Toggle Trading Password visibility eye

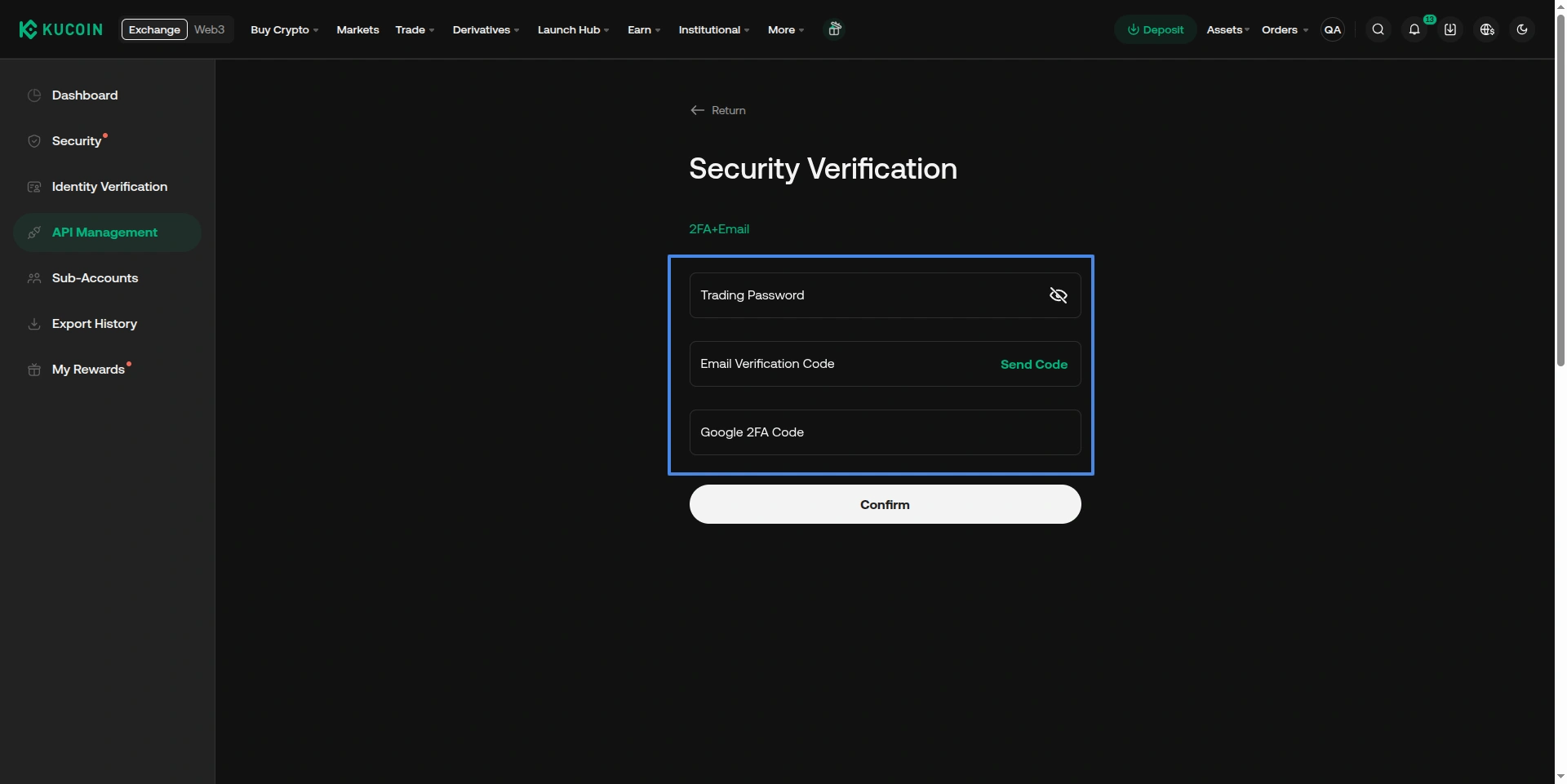[x=1059, y=295]
